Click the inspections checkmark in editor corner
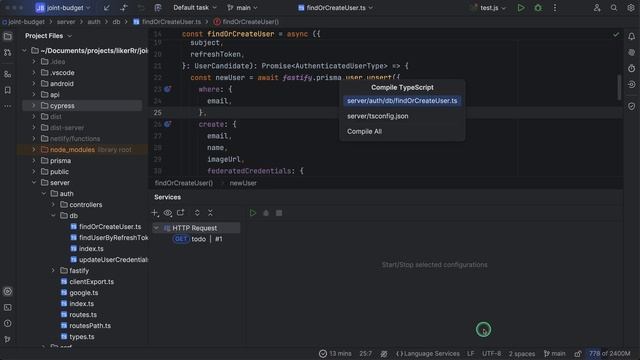 pos(616,35)
